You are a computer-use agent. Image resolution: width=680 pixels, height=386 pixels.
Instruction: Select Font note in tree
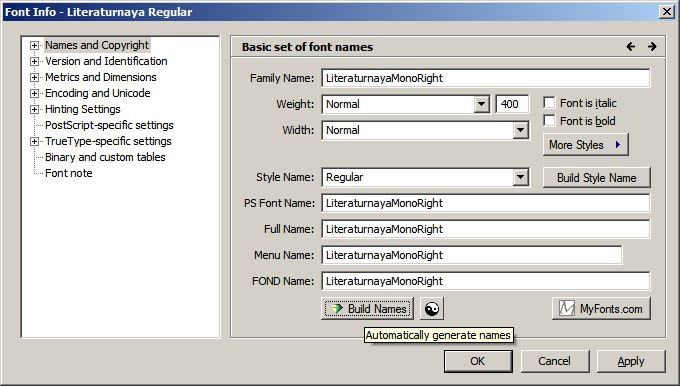pos(69,173)
